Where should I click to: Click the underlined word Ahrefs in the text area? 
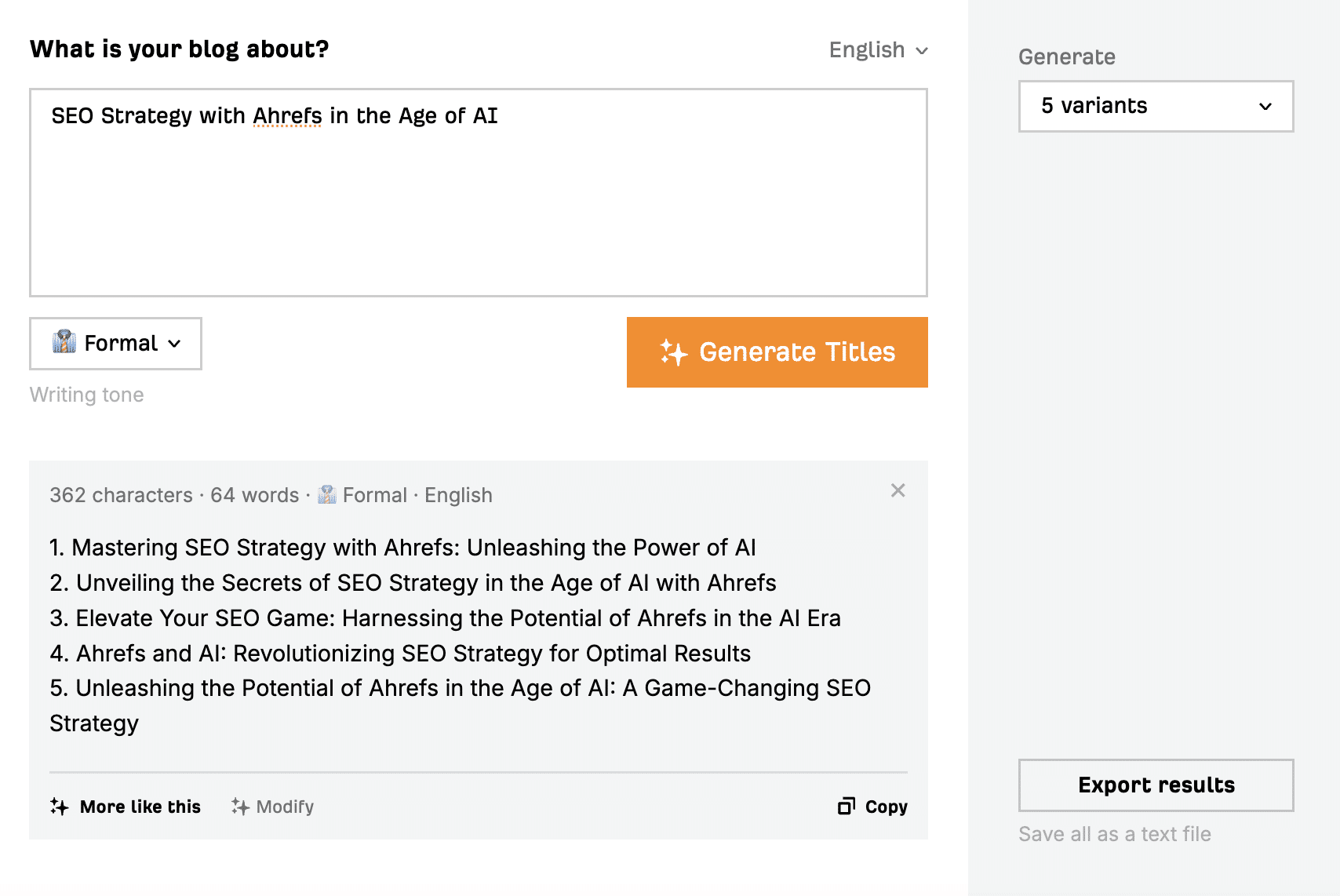point(287,116)
